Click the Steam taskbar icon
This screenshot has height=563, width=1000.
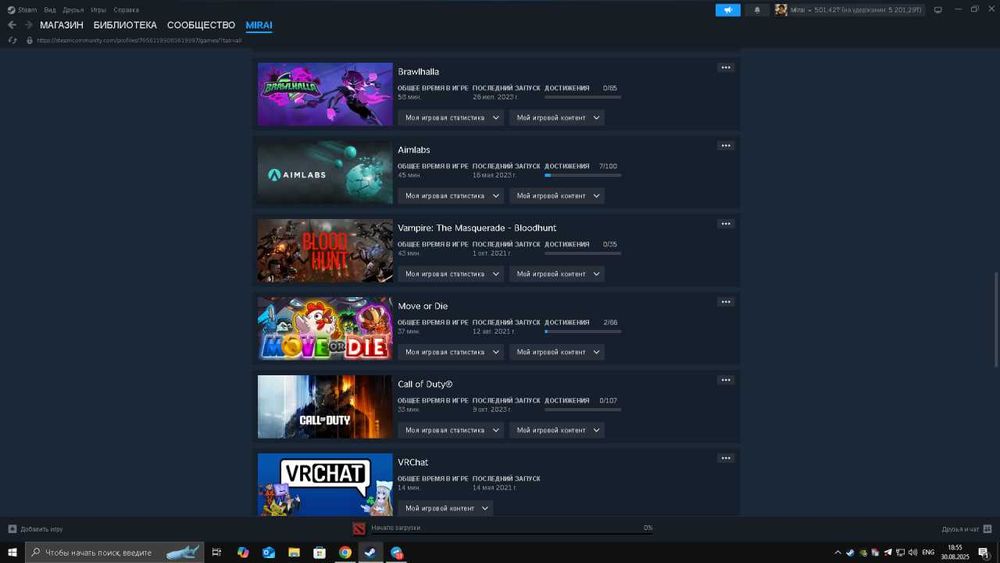click(x=371, y=552)
